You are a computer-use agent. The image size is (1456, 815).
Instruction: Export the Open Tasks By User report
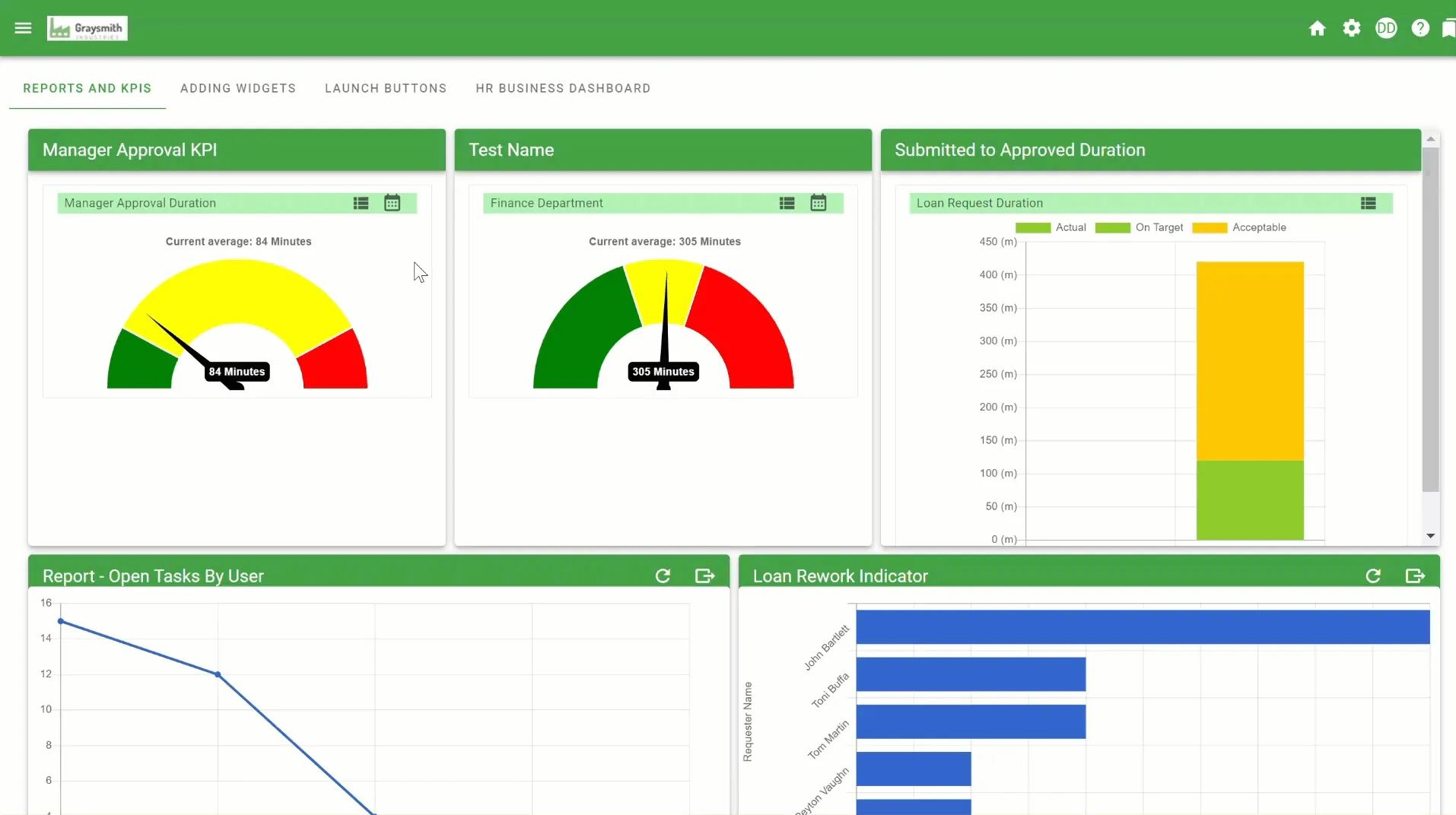[704, 576]
